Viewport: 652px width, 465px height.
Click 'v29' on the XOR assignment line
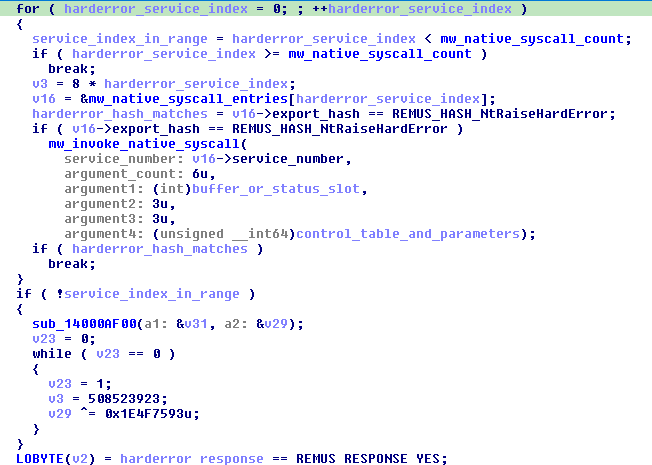pyautogui.click(x=60, y=413)
